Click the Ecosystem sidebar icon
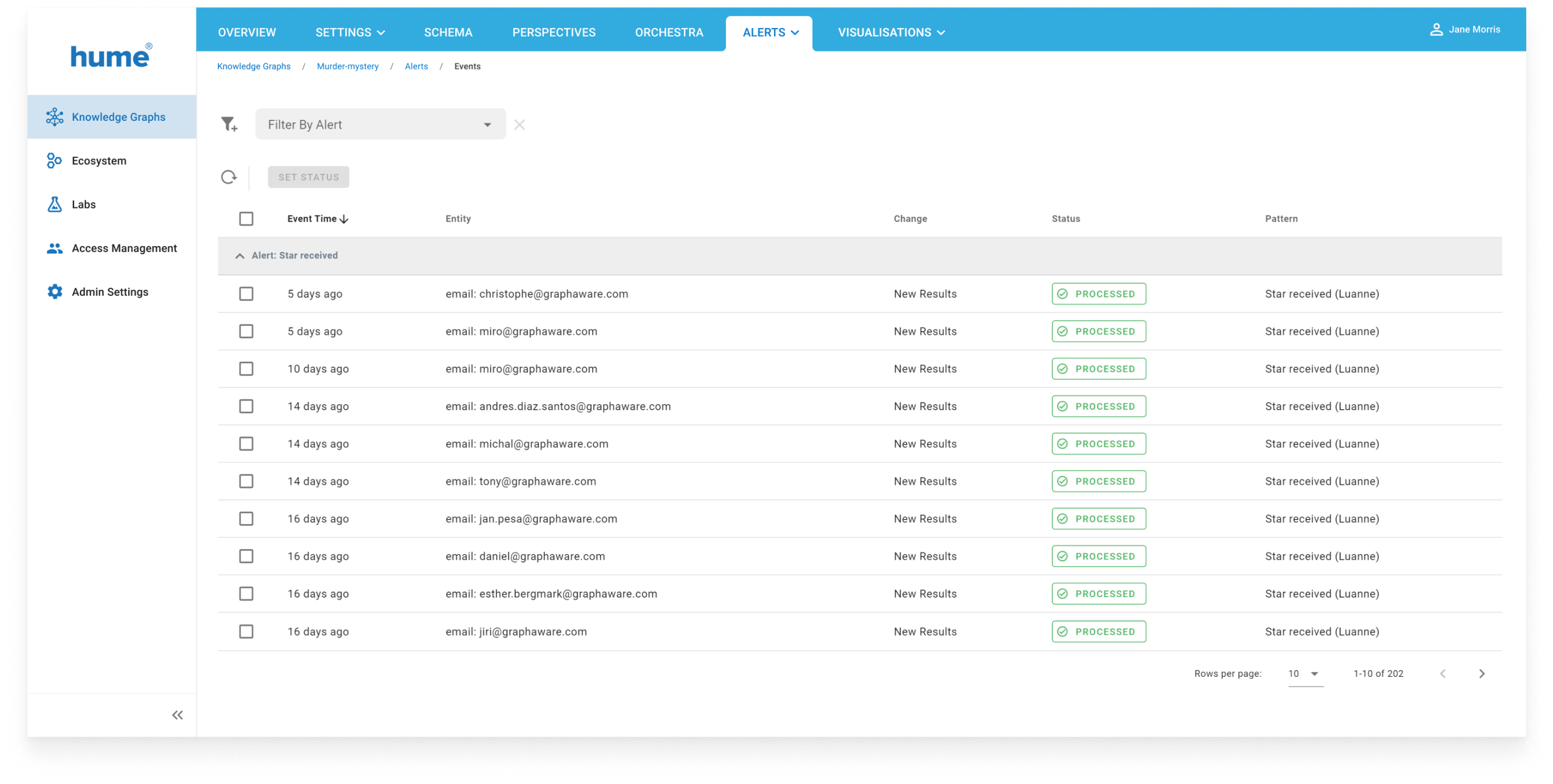Screen dimensions: 1553x784 (54, 161)
